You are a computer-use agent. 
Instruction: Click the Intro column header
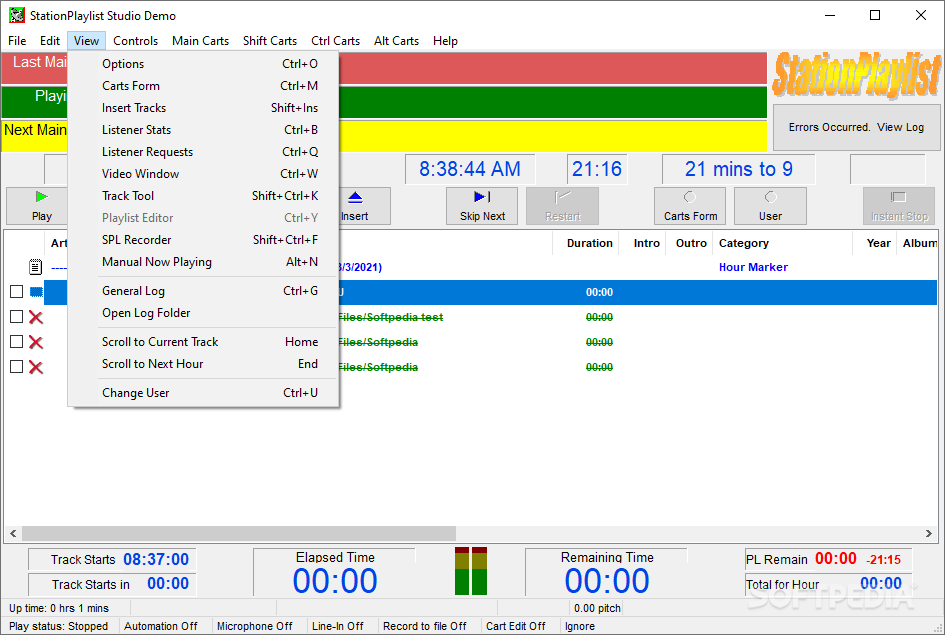(x=642, y=243)
